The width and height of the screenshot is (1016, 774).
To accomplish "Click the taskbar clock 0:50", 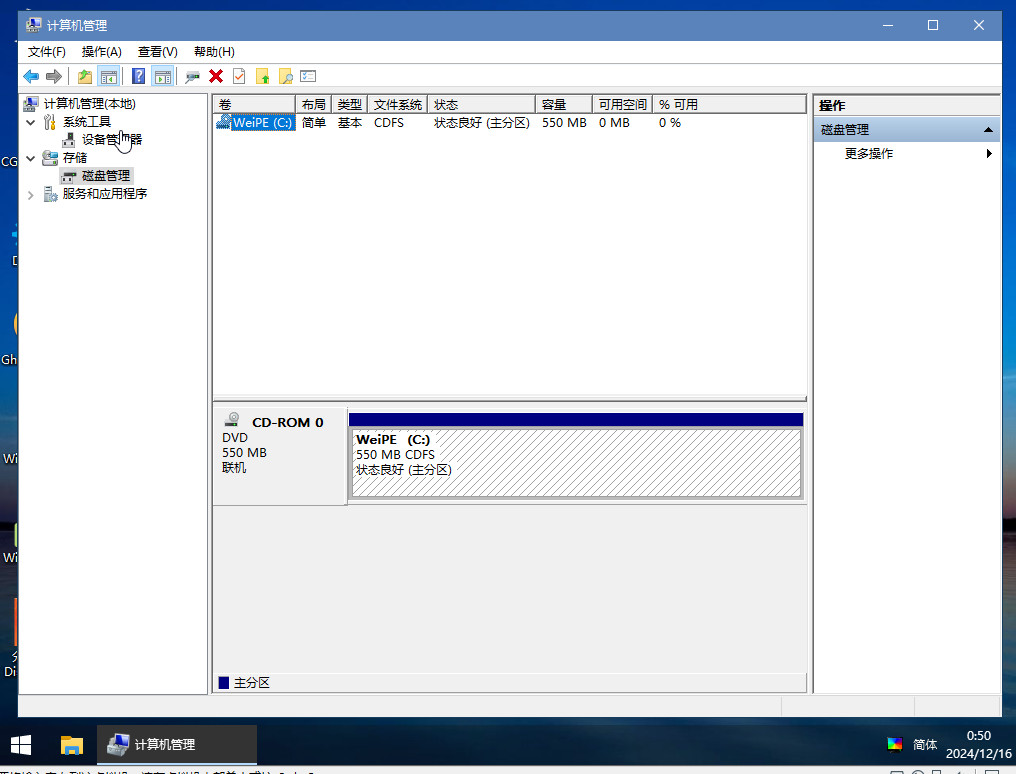I will coord(978,736).
